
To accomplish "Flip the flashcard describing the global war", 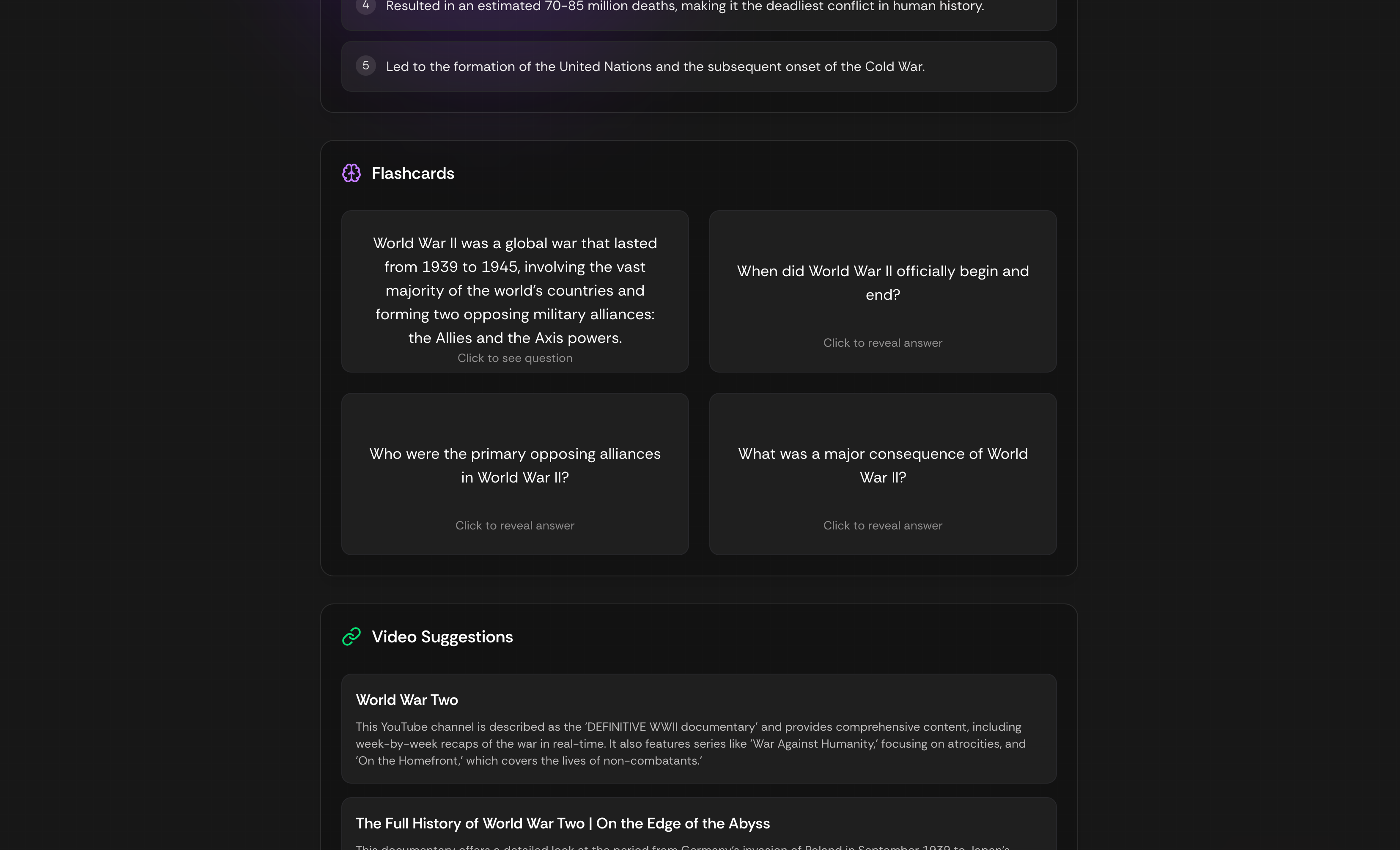I will [514, 291].
